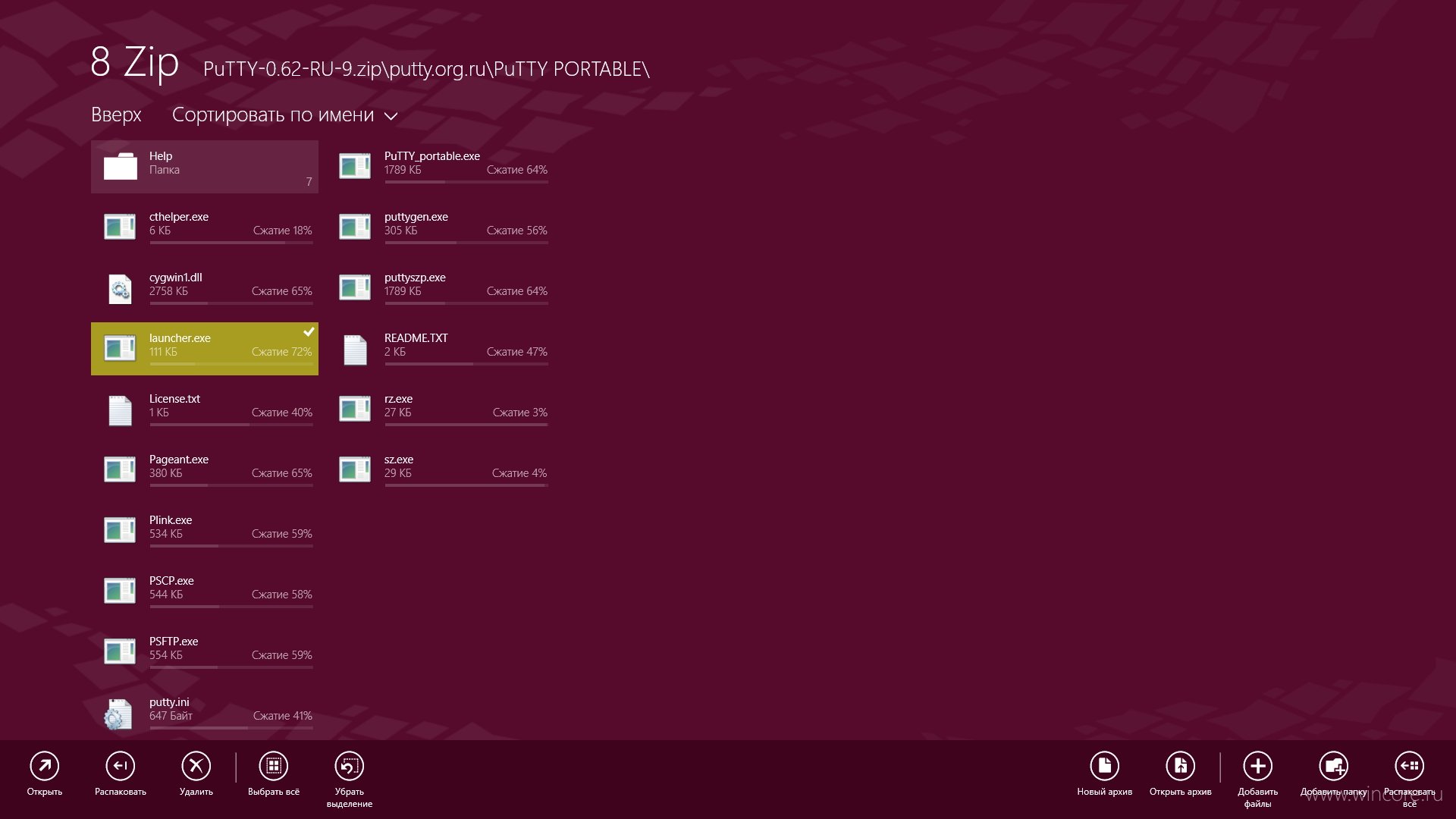Click the cygwin1.dll file icon

click(120, 288)
